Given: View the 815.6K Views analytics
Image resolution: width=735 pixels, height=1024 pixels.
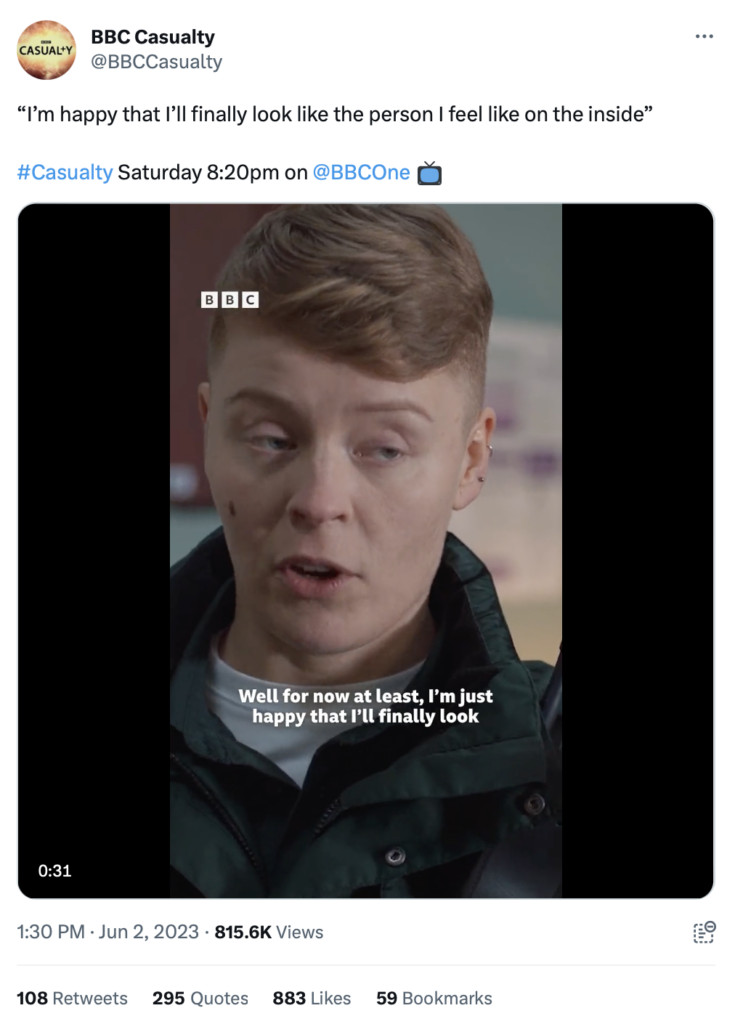Looking at the screenshot, I should [x=268, y=932].
